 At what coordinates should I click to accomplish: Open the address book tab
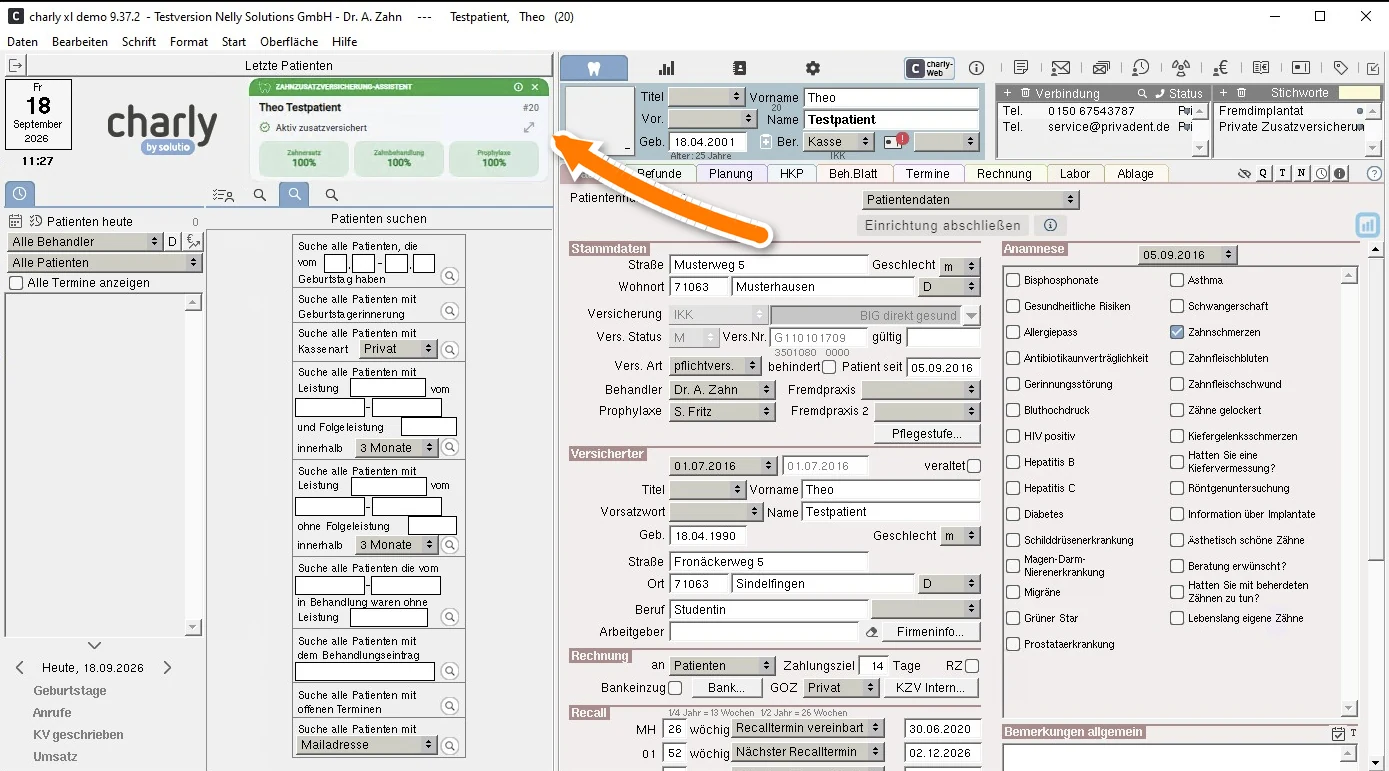739,68
